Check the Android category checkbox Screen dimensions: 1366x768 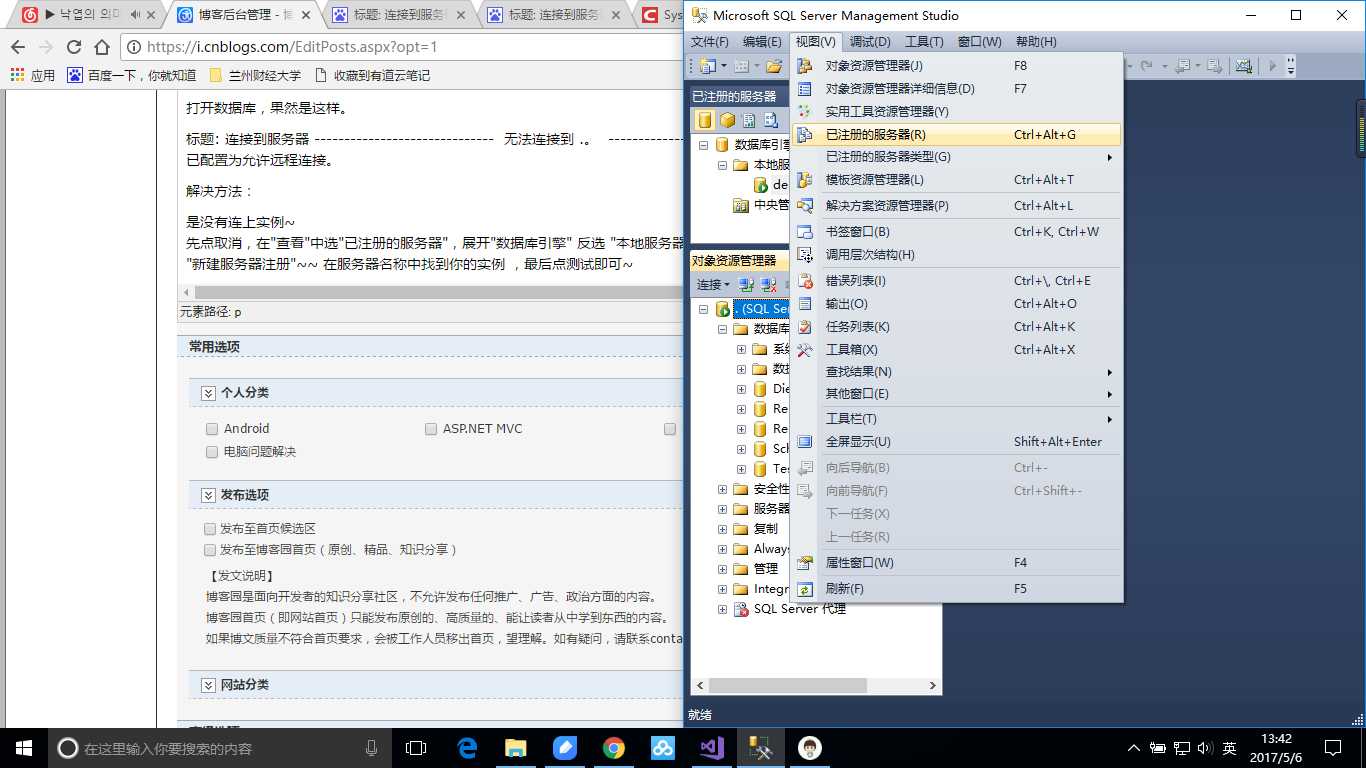212,429
